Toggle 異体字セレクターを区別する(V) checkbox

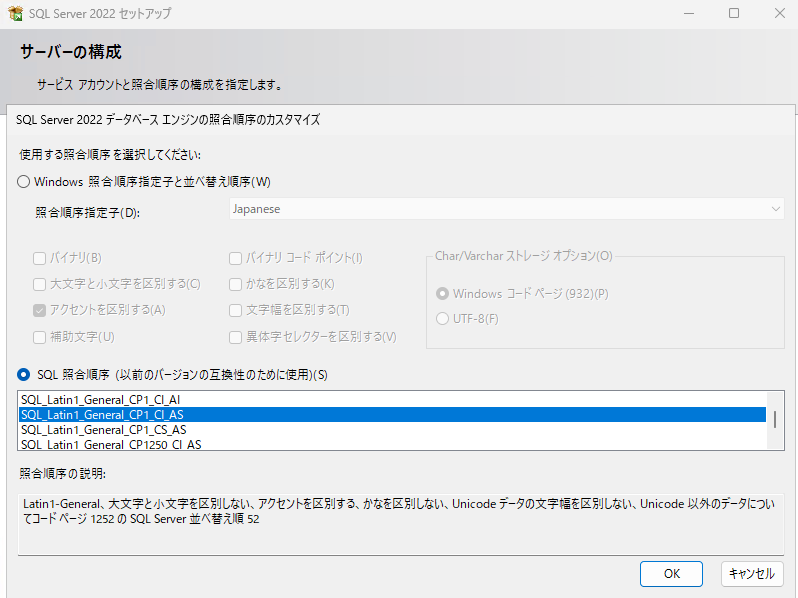(x=235, y=337)
